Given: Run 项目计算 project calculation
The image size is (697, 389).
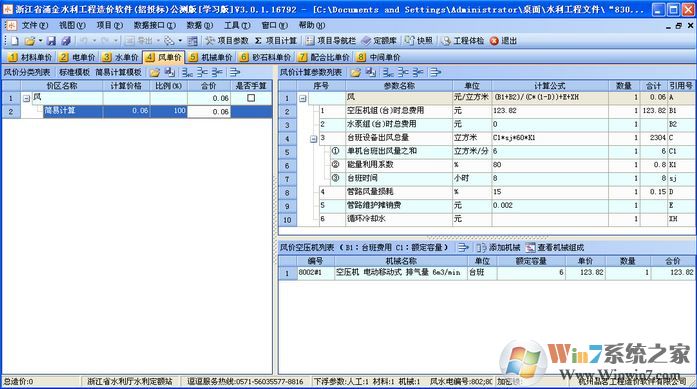Looking at the screenshot, I should click(276, 41).
